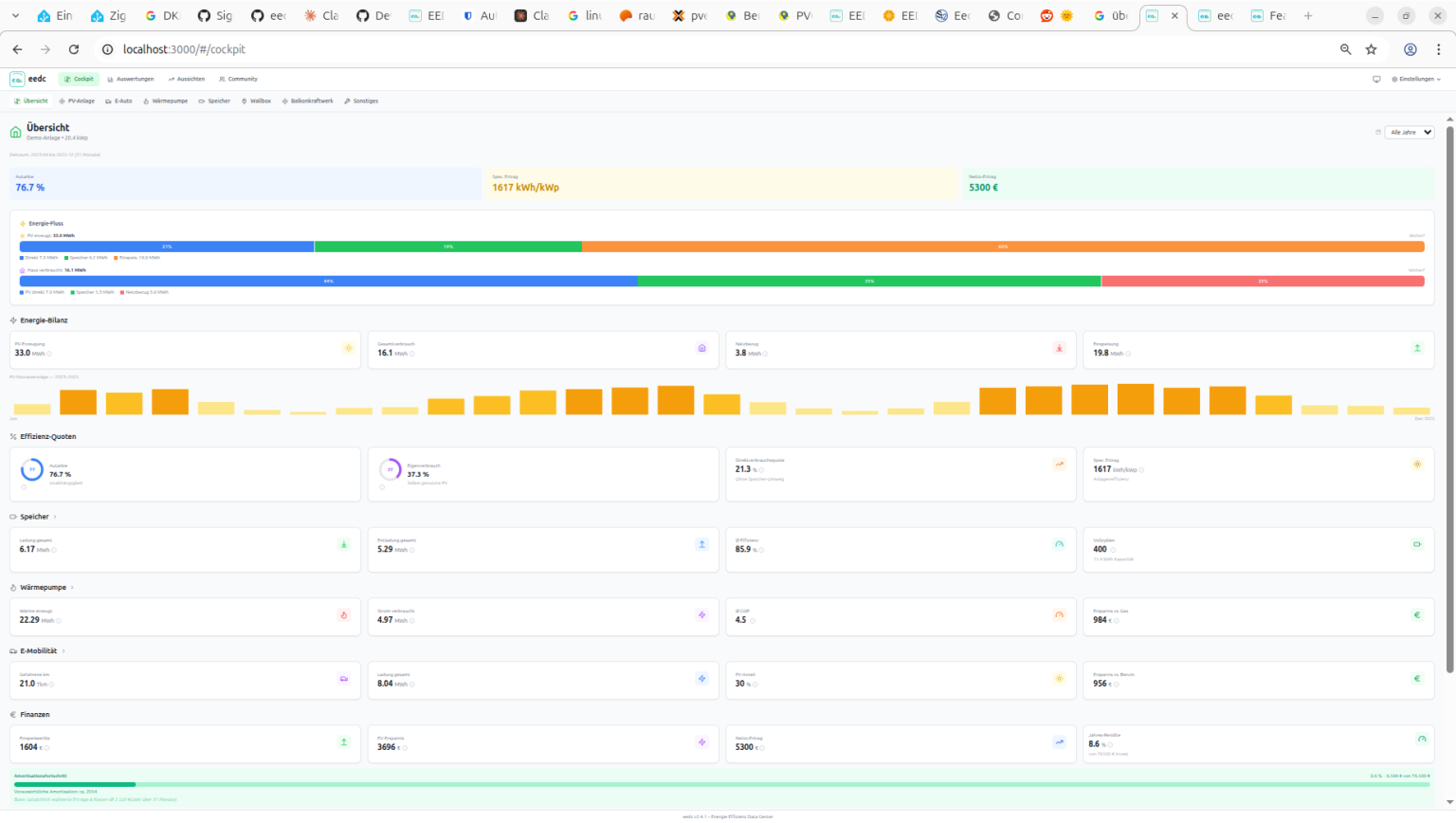Click the monitor theme icon beside Einstellungen
Viewport: 1456px width, 823px height.
pyautogui.click(x=1376, y=80)
